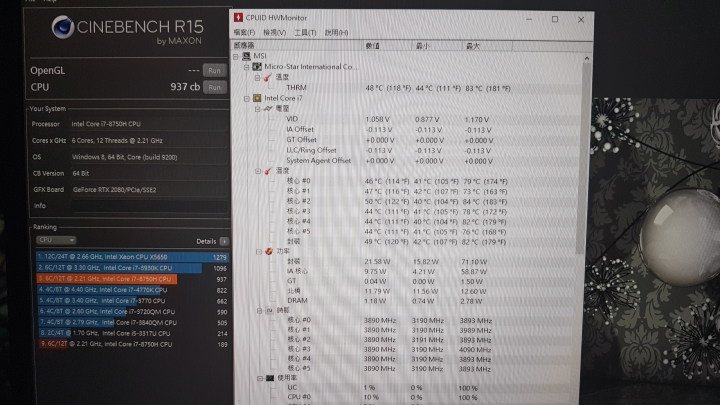Select the THRM sensor row

click(x=397, y=88)
